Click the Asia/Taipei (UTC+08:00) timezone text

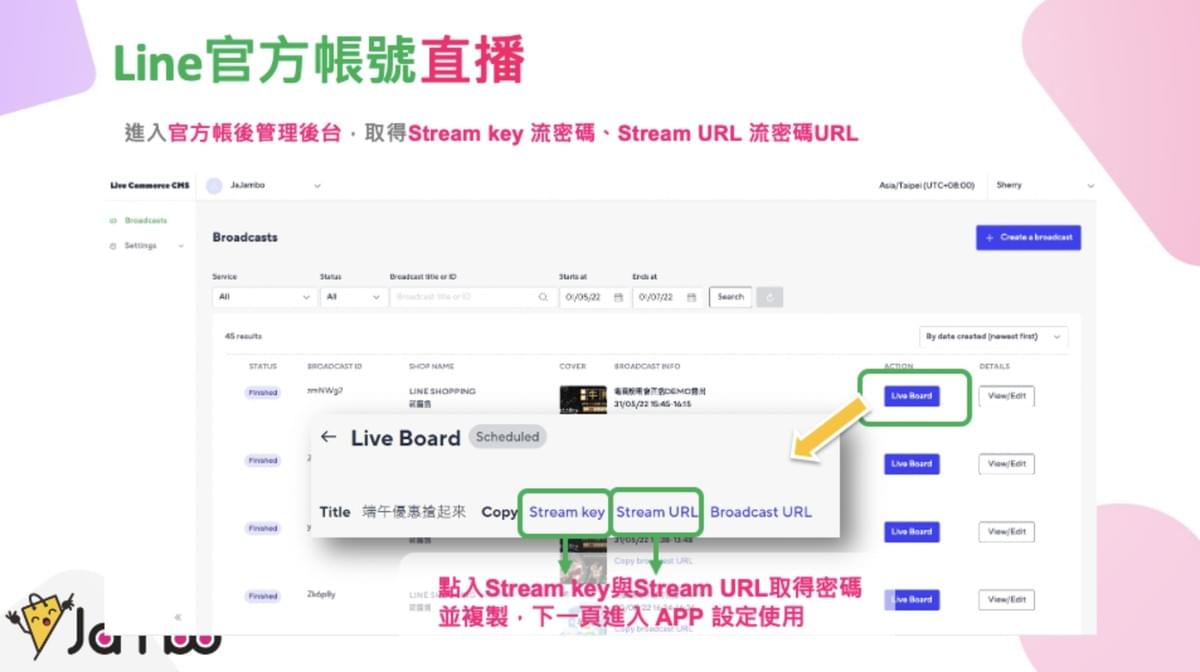(925, 185)
